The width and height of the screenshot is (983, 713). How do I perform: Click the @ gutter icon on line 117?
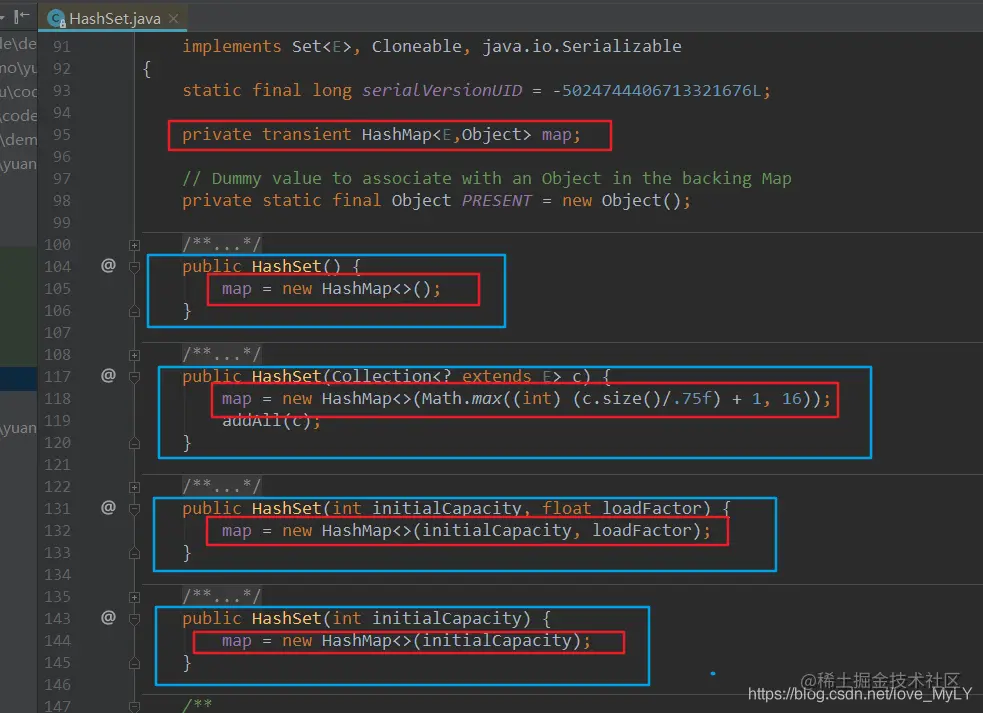108,375
